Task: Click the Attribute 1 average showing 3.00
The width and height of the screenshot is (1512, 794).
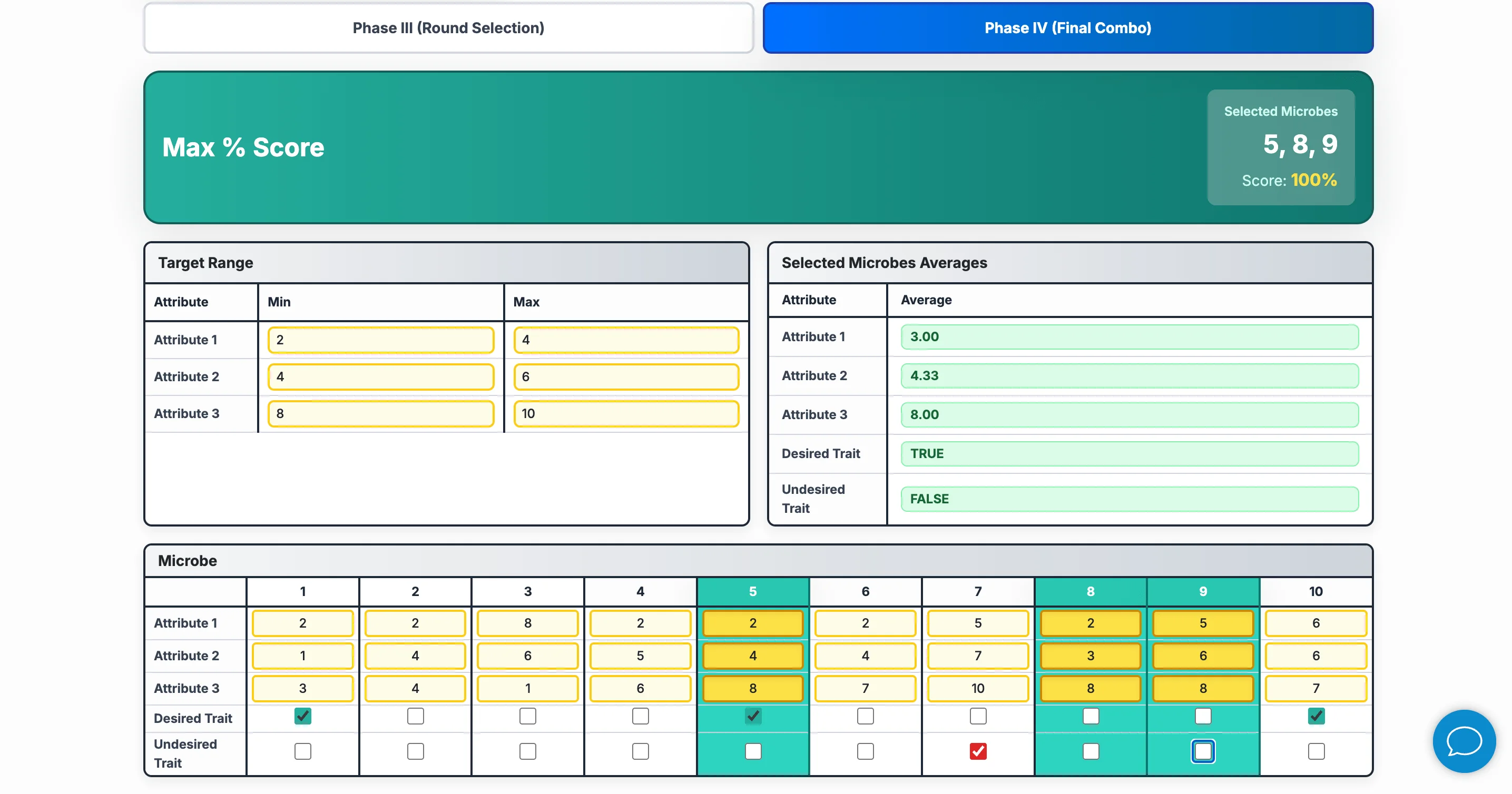Action: (1128, 337)
